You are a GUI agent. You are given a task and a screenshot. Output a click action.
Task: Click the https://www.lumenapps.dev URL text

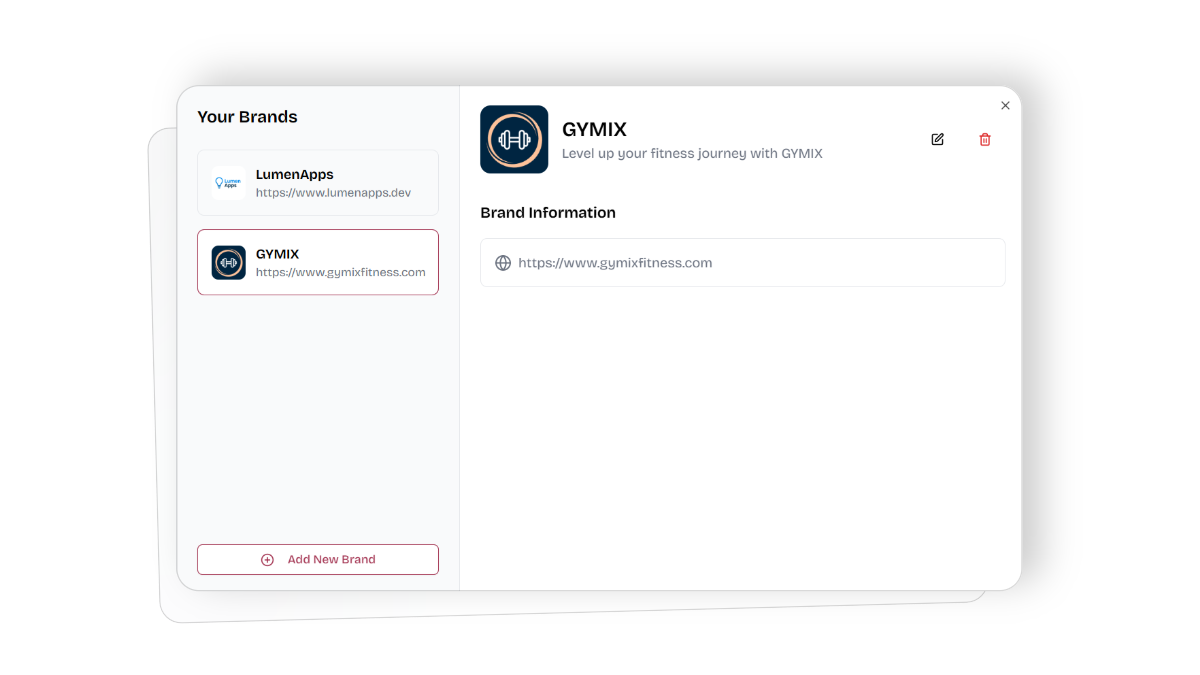click(333, 193)
